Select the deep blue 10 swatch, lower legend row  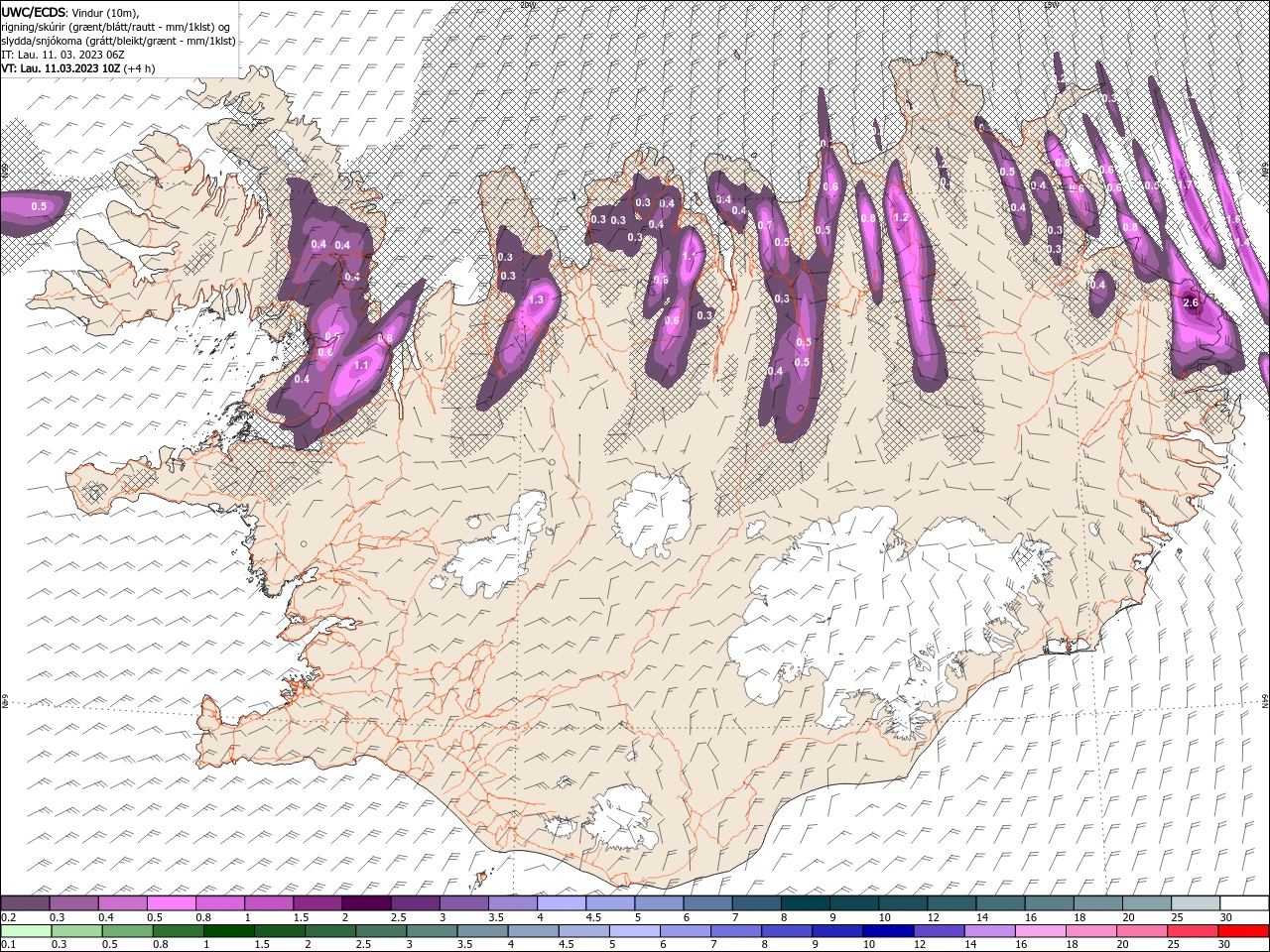point(888,931)
